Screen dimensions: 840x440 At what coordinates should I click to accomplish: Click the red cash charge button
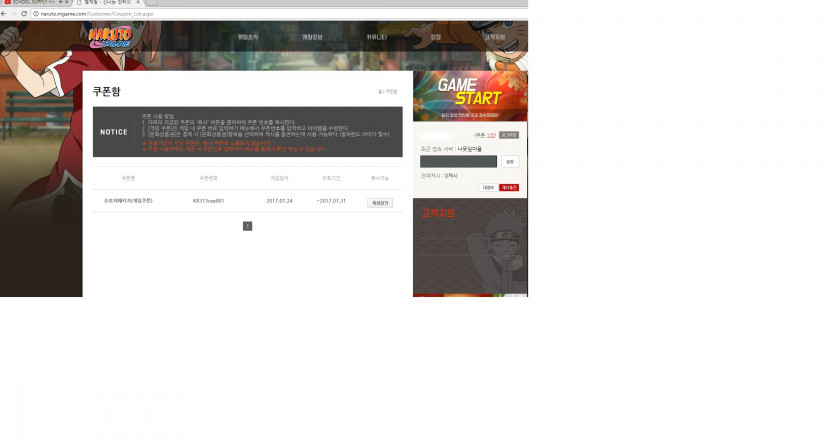[x=509, y=187]
